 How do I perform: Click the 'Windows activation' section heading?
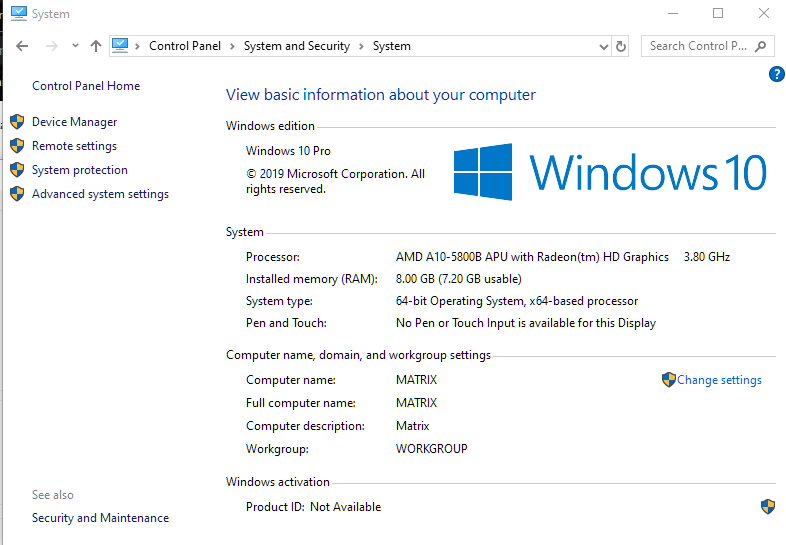(278, 482)
